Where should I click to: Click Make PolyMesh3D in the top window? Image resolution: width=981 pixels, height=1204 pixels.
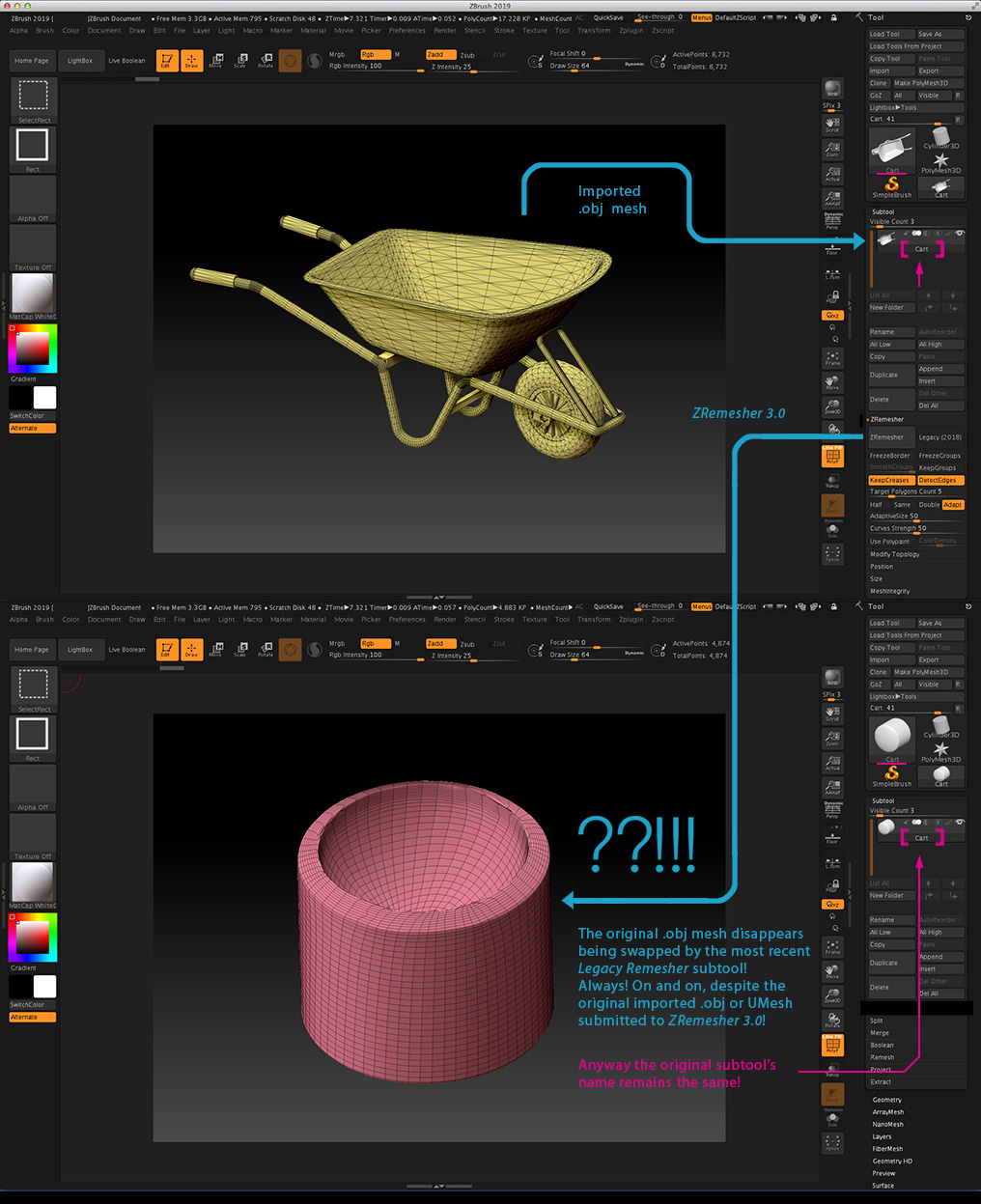click(928, 83)
